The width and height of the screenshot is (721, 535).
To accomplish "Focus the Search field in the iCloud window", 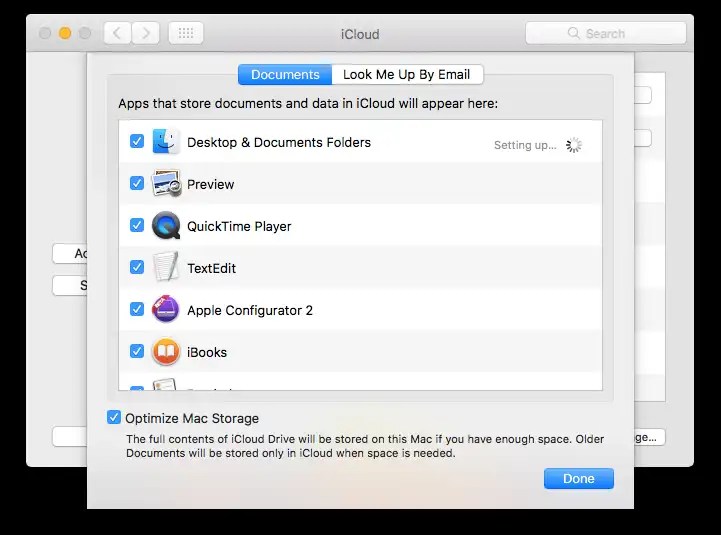I will coord(606,33).
